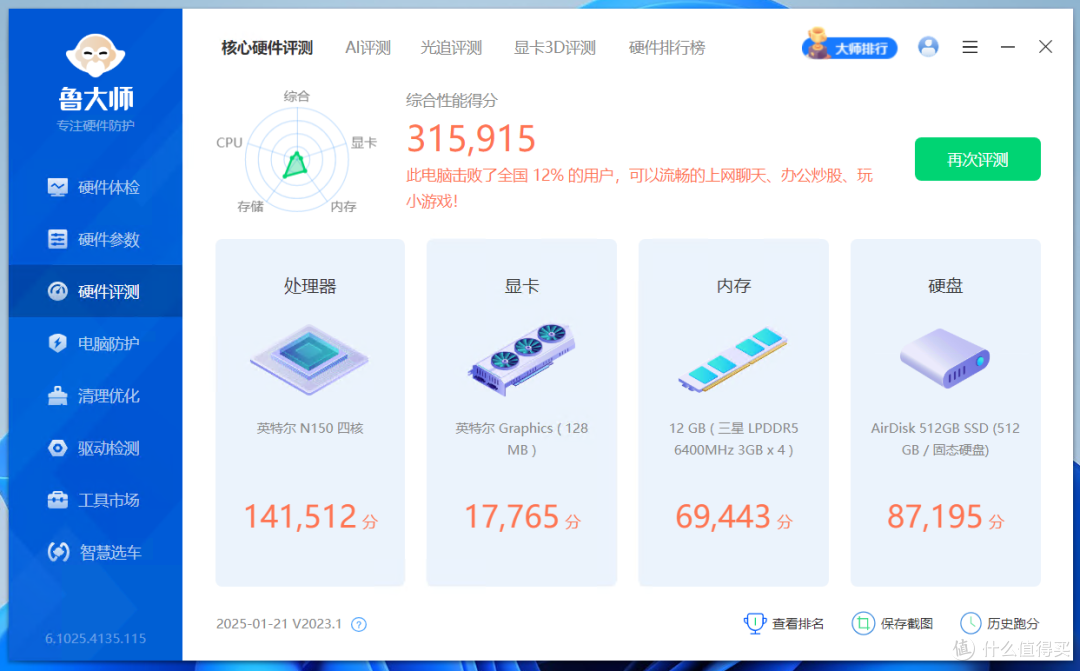Click the 2025-01-21 V2023.1 version text

279,623
